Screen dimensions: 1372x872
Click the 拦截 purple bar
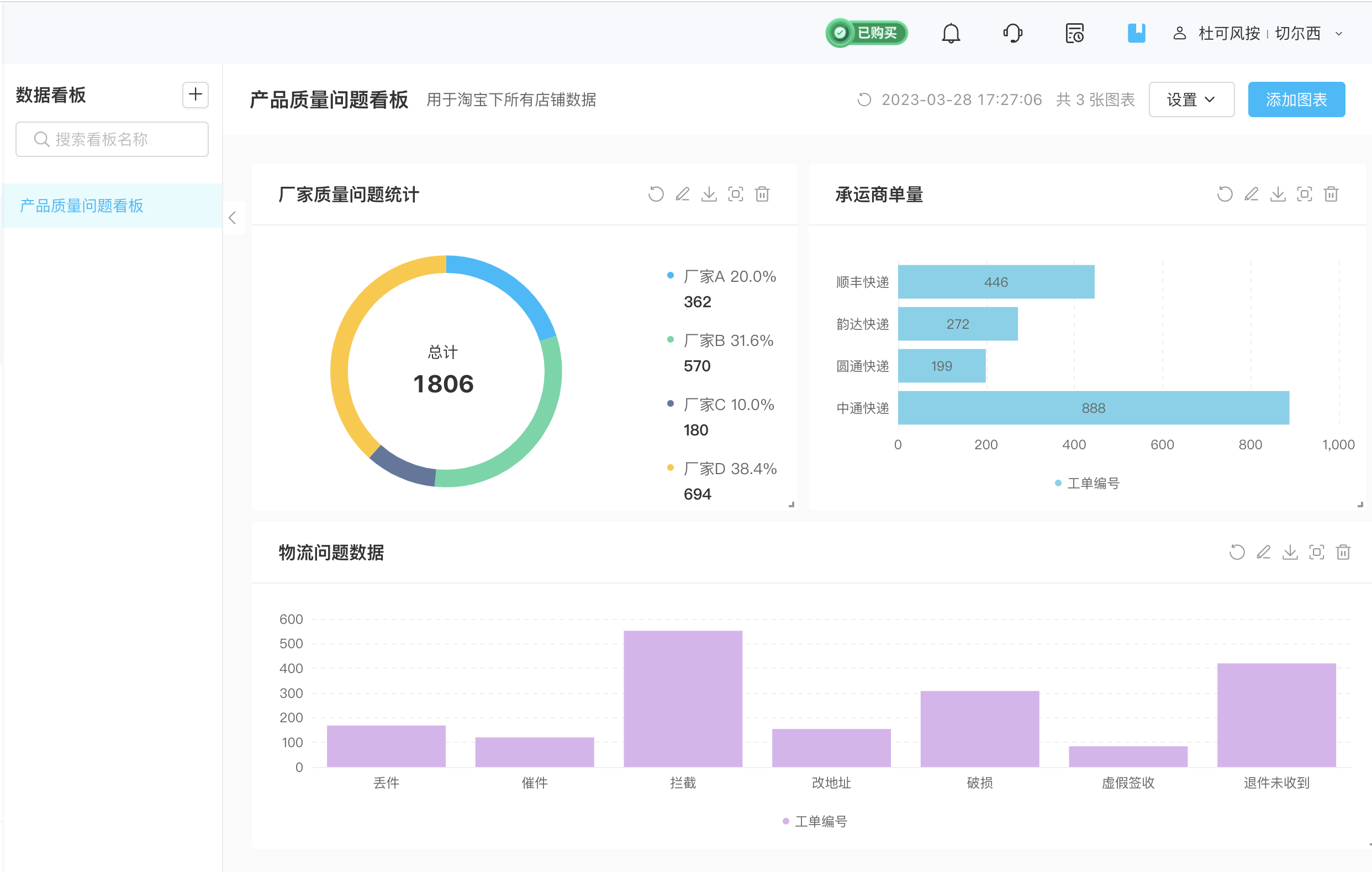click(x=683, y=698)
